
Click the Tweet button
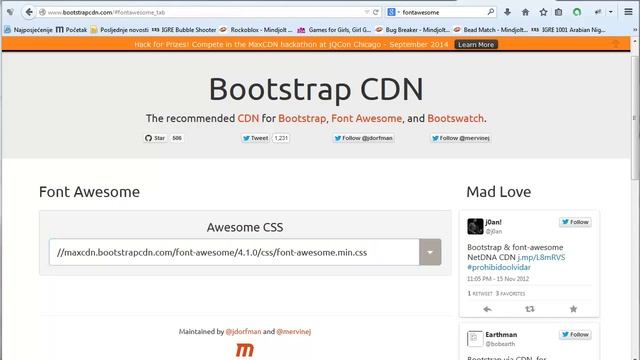[255, 138]
